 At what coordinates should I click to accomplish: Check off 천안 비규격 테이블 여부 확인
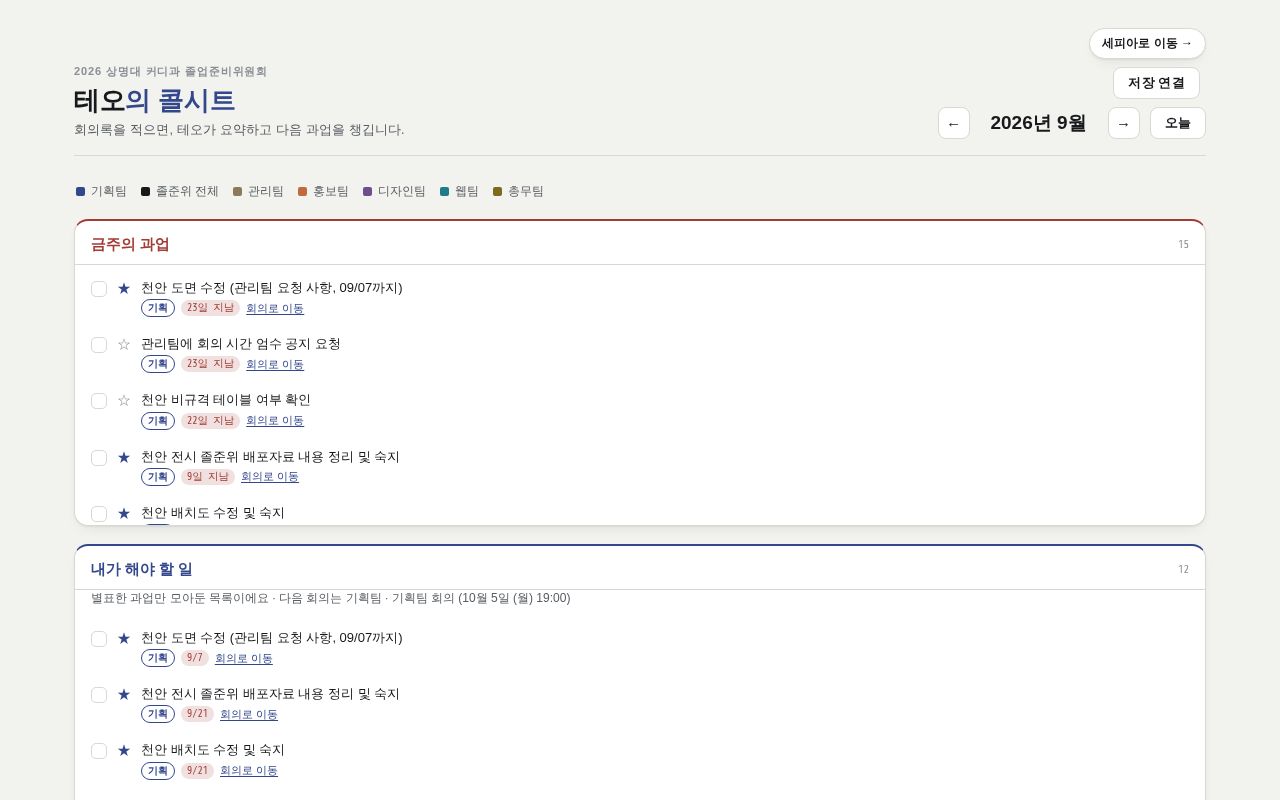coord(99,401)
